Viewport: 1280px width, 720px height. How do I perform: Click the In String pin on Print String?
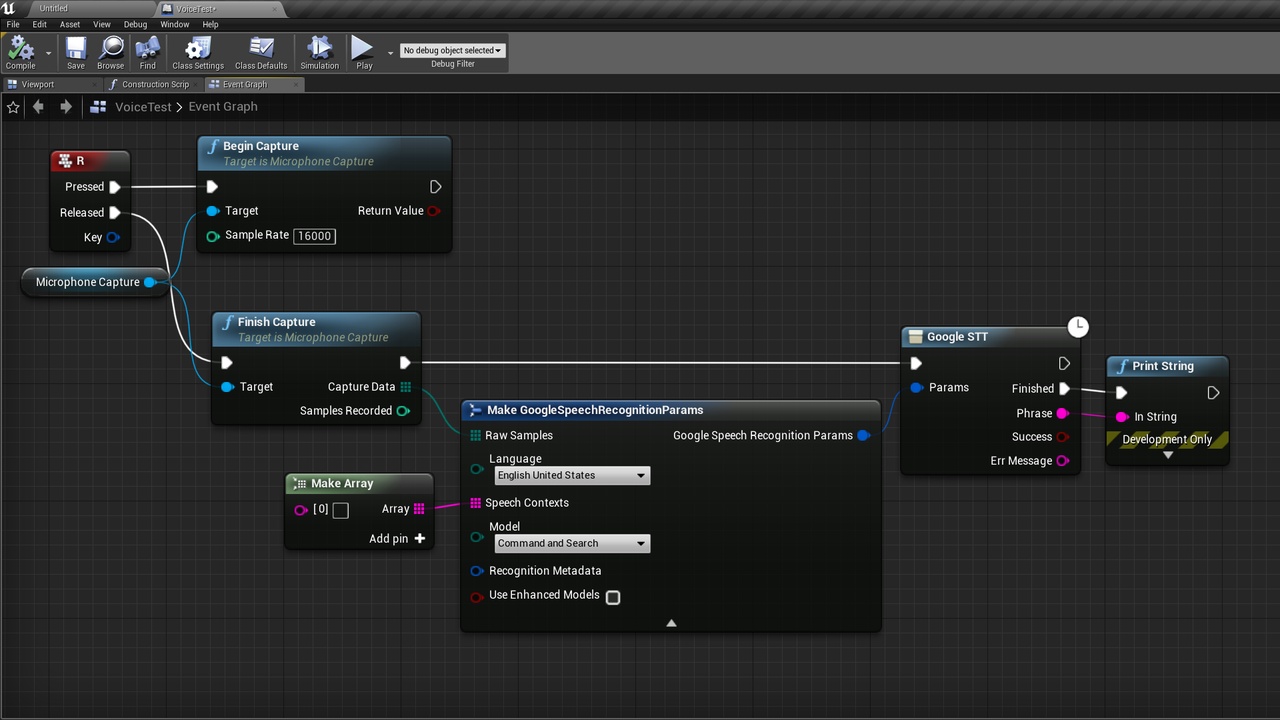click(x=1122, y=417)
